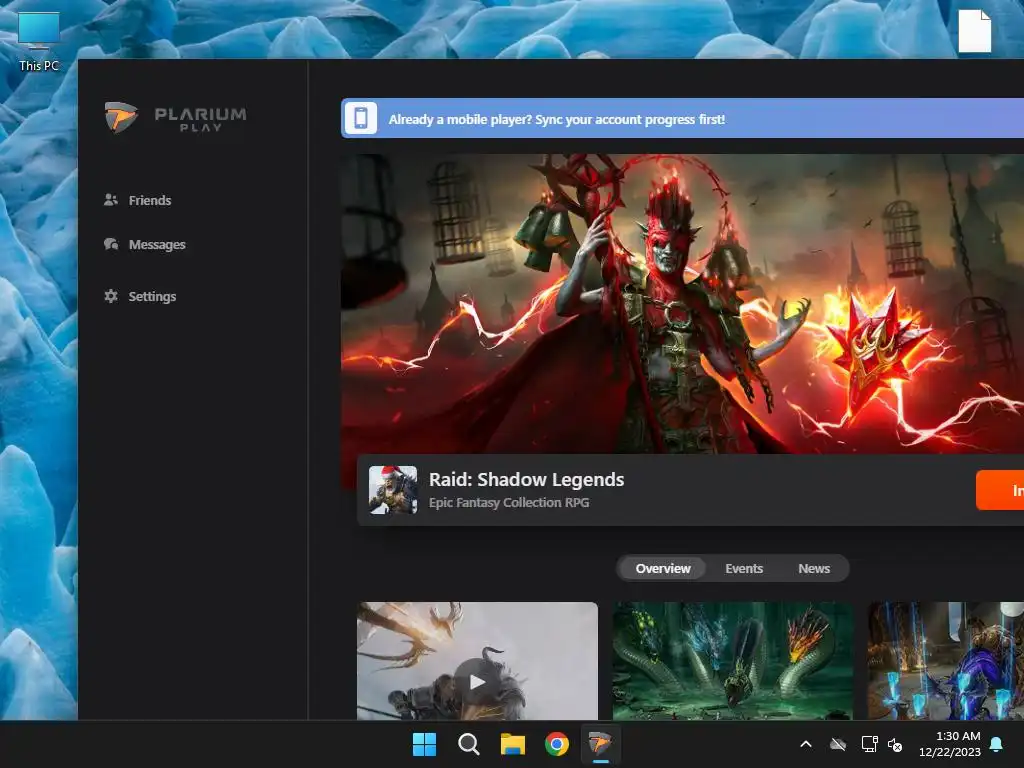Click the Settings gear icon
Screen dimensions: 1024x768
tap(111, 296)
